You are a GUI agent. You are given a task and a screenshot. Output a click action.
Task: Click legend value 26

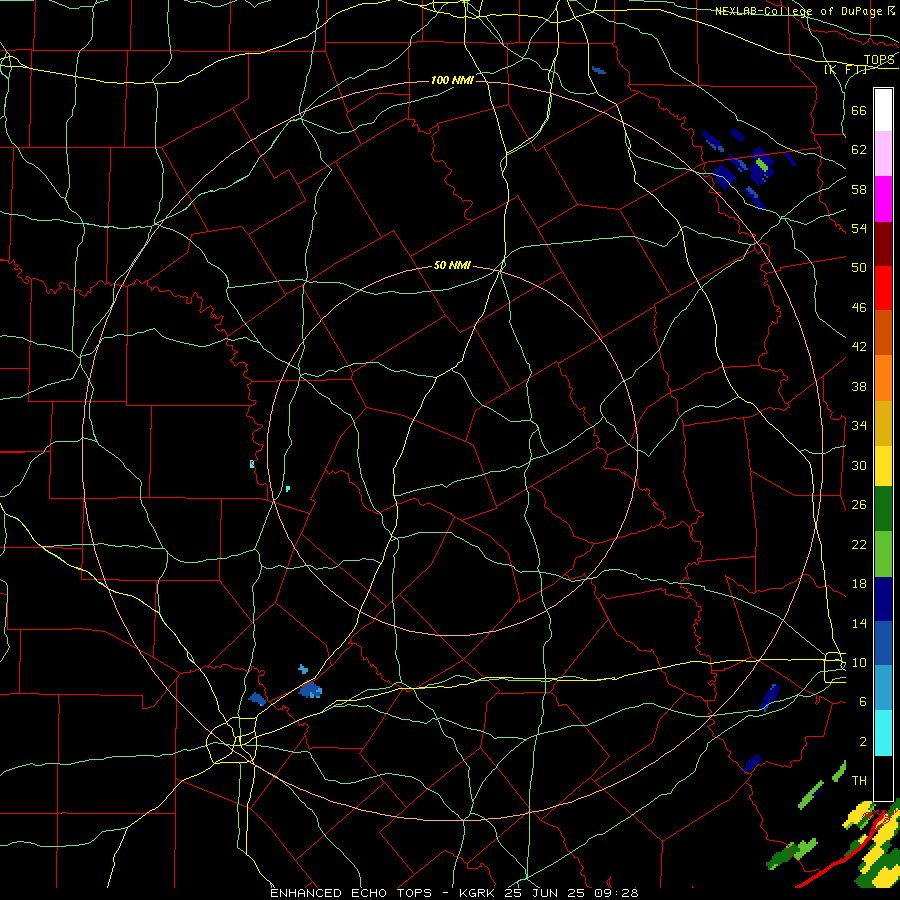click(859, 505)
